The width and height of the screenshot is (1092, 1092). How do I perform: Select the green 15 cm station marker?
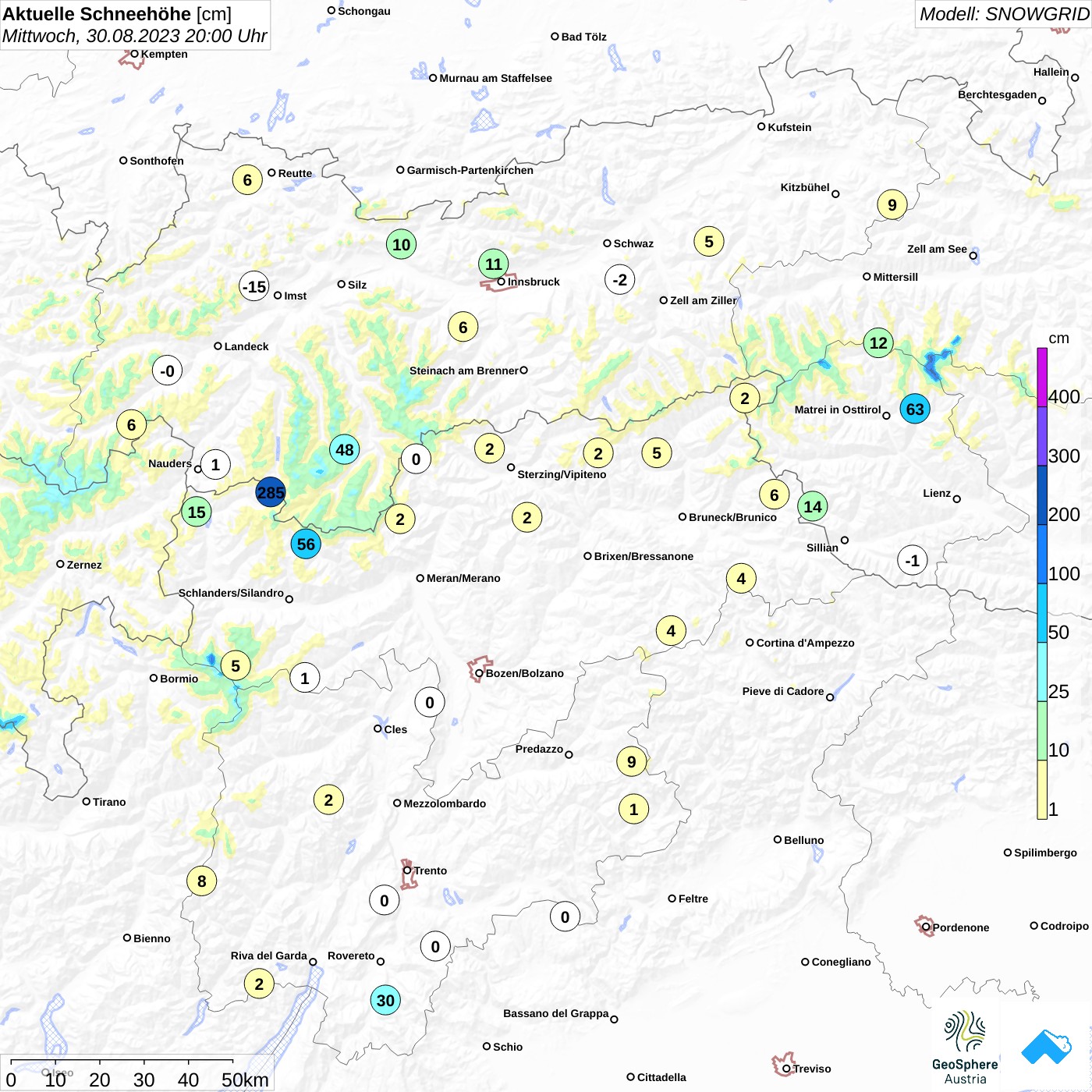click(197, 512)
